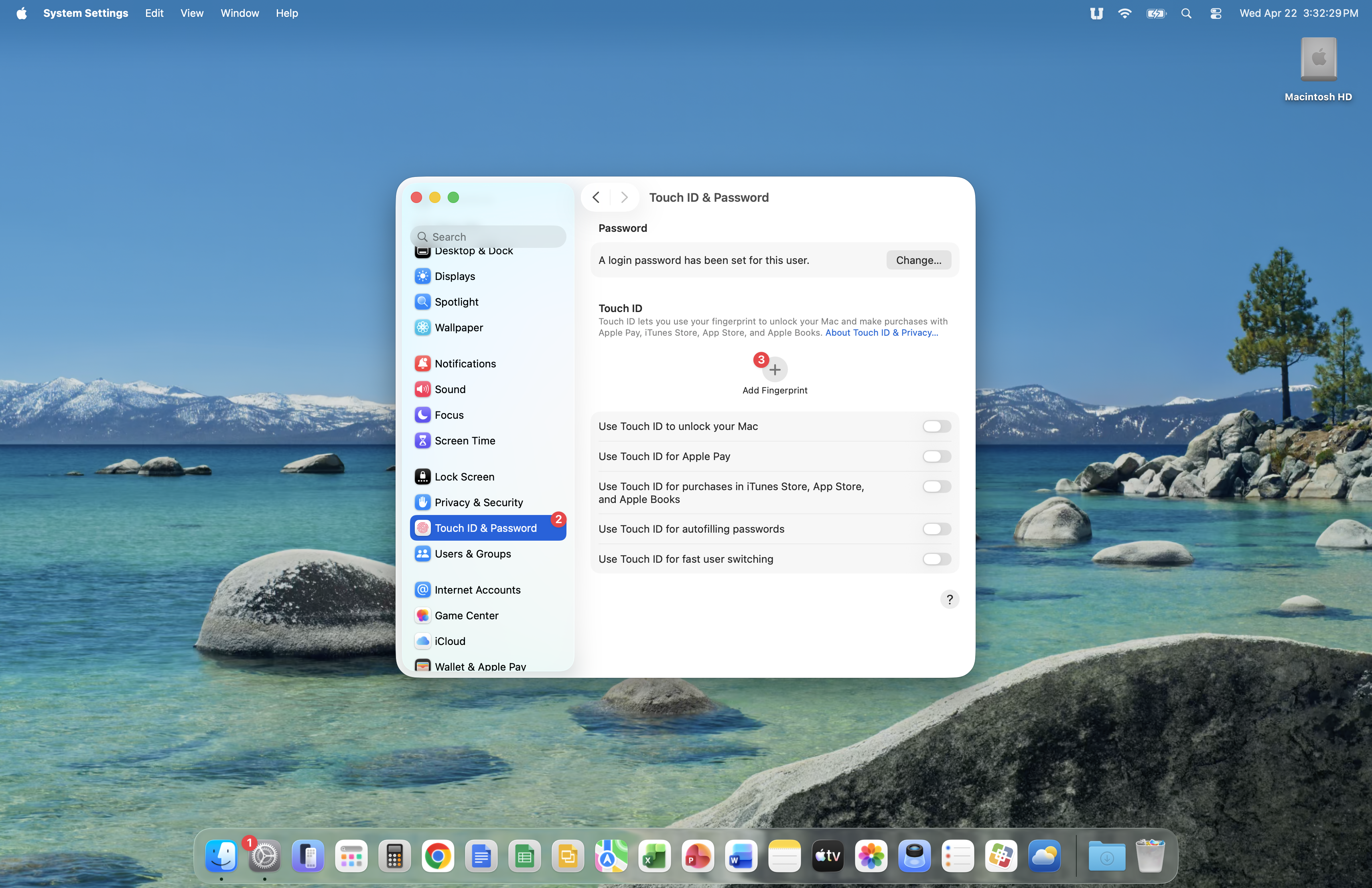Go back using the back chevron
This screenshot has height=888, width=1372.
pyautogui.click(x=596, y=198)
